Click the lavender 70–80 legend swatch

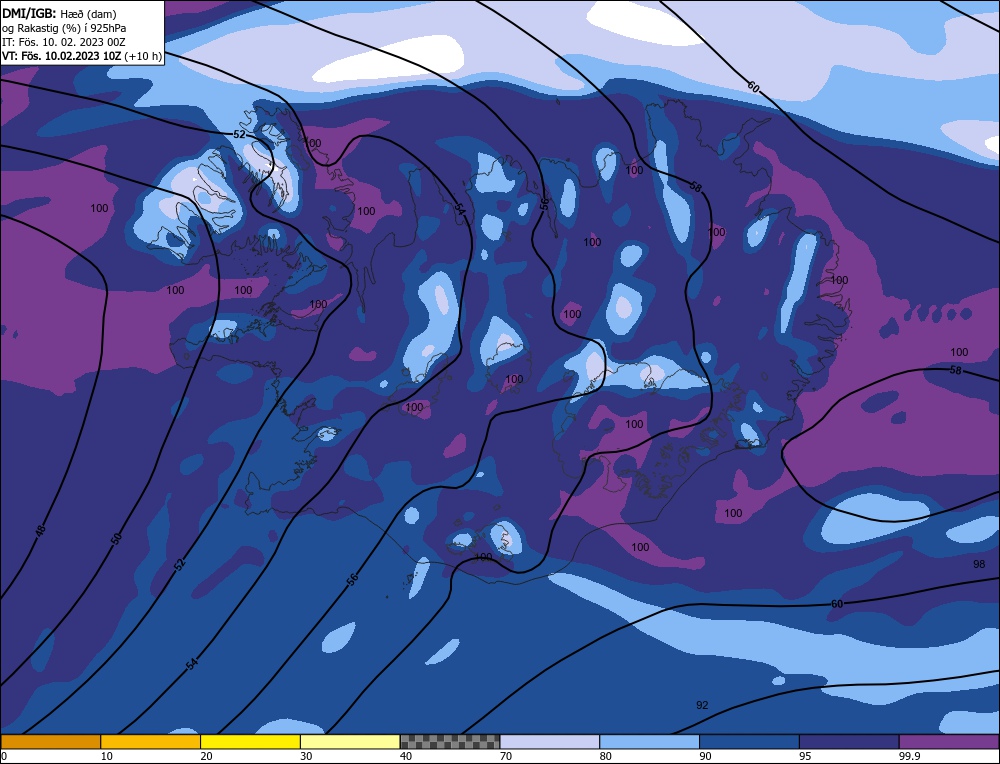550,742
